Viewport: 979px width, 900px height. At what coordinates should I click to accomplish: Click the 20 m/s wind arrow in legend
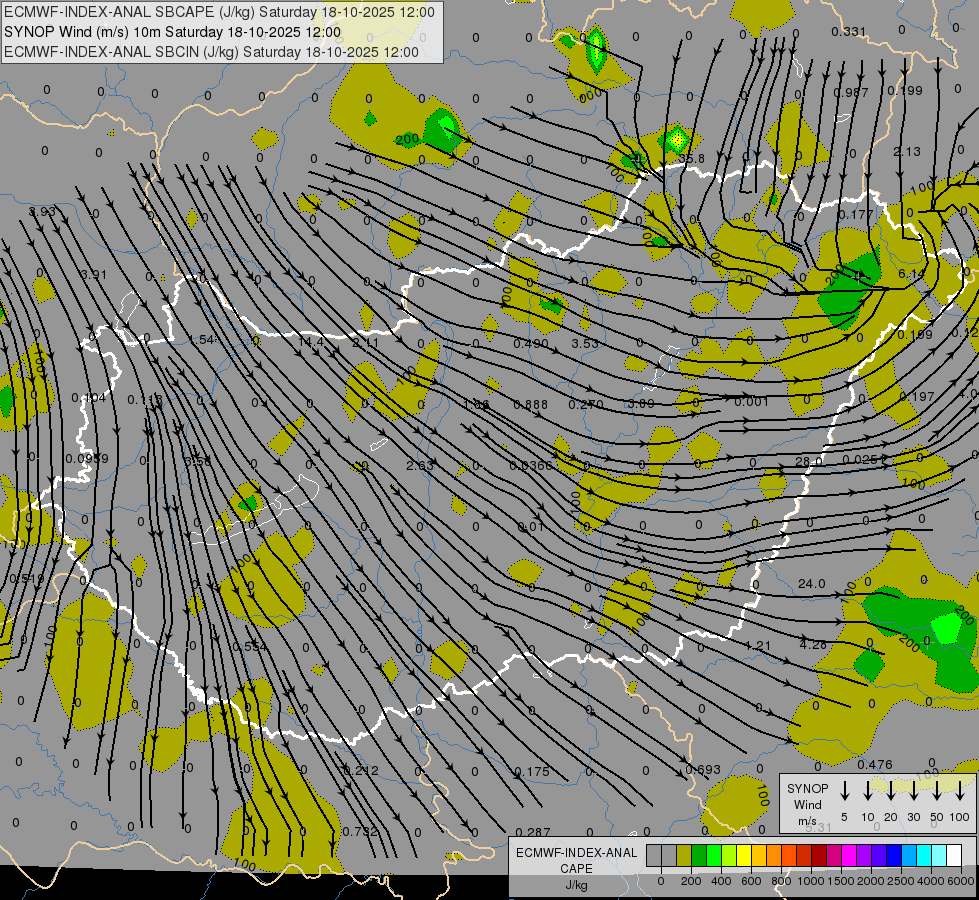tap(890, 791)
